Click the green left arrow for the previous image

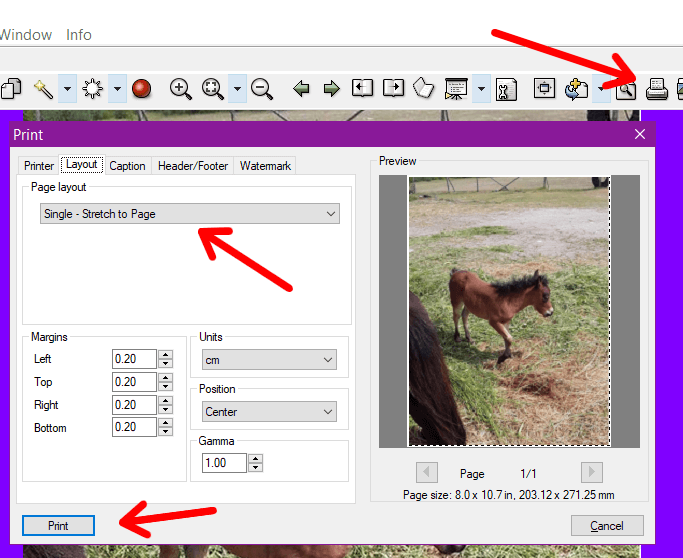301,89
